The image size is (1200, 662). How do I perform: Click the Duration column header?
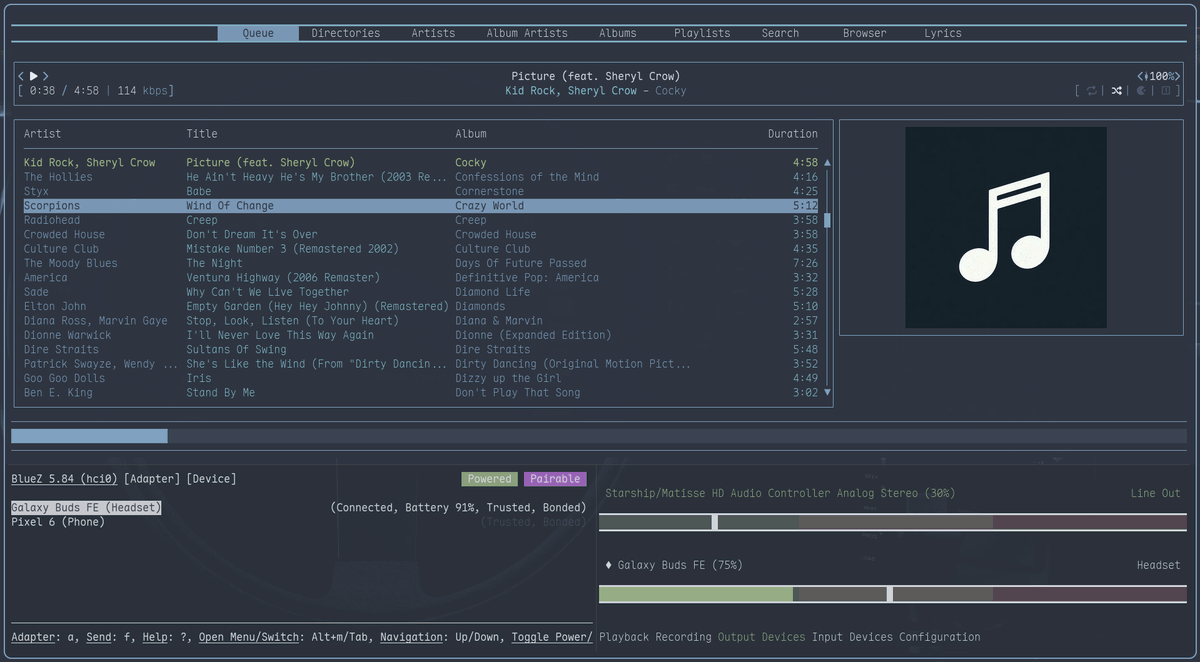click(x=793, y=134)
